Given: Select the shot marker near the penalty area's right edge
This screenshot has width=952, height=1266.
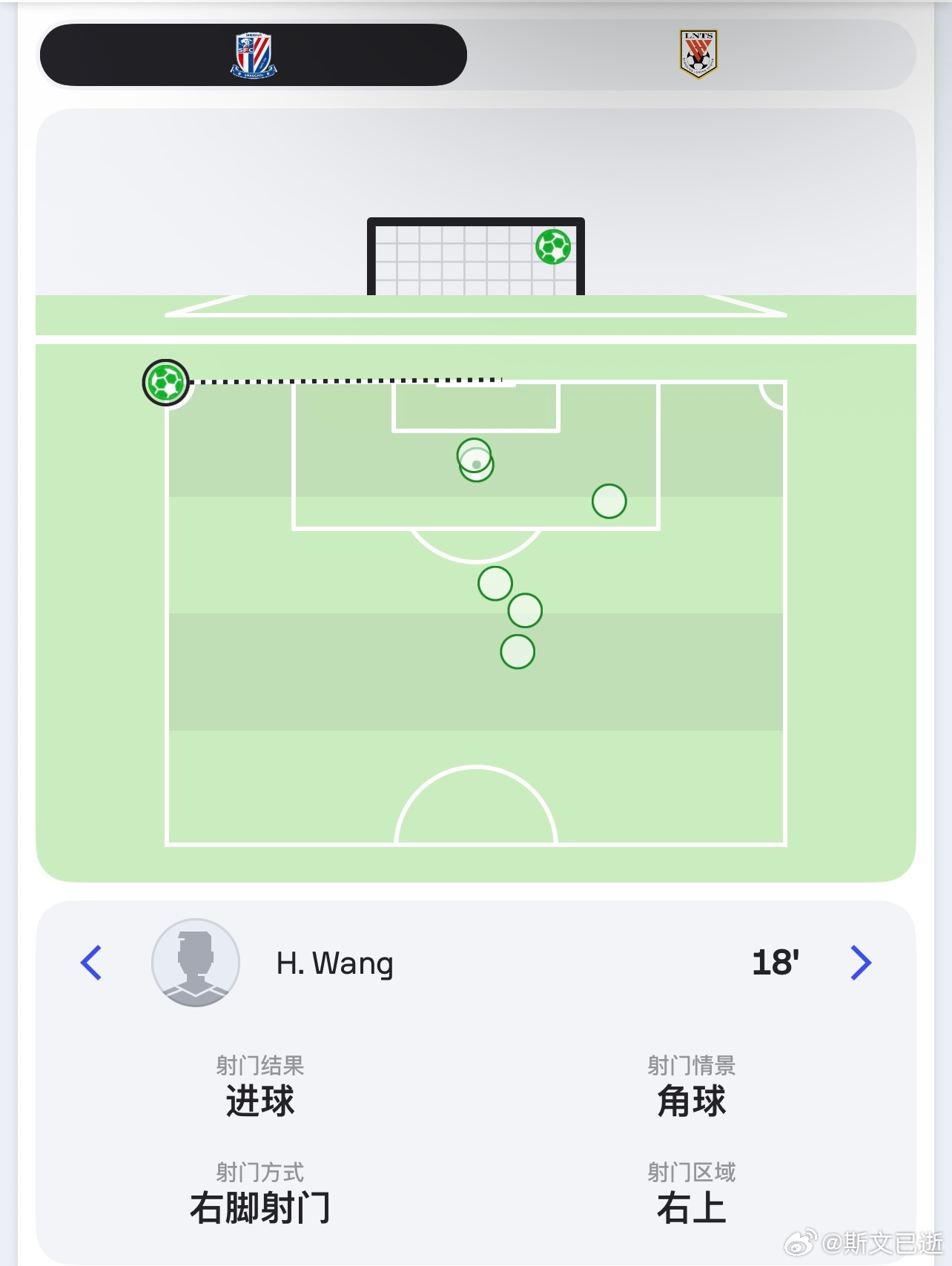Looking at the screenshot, I should (609, 501).
